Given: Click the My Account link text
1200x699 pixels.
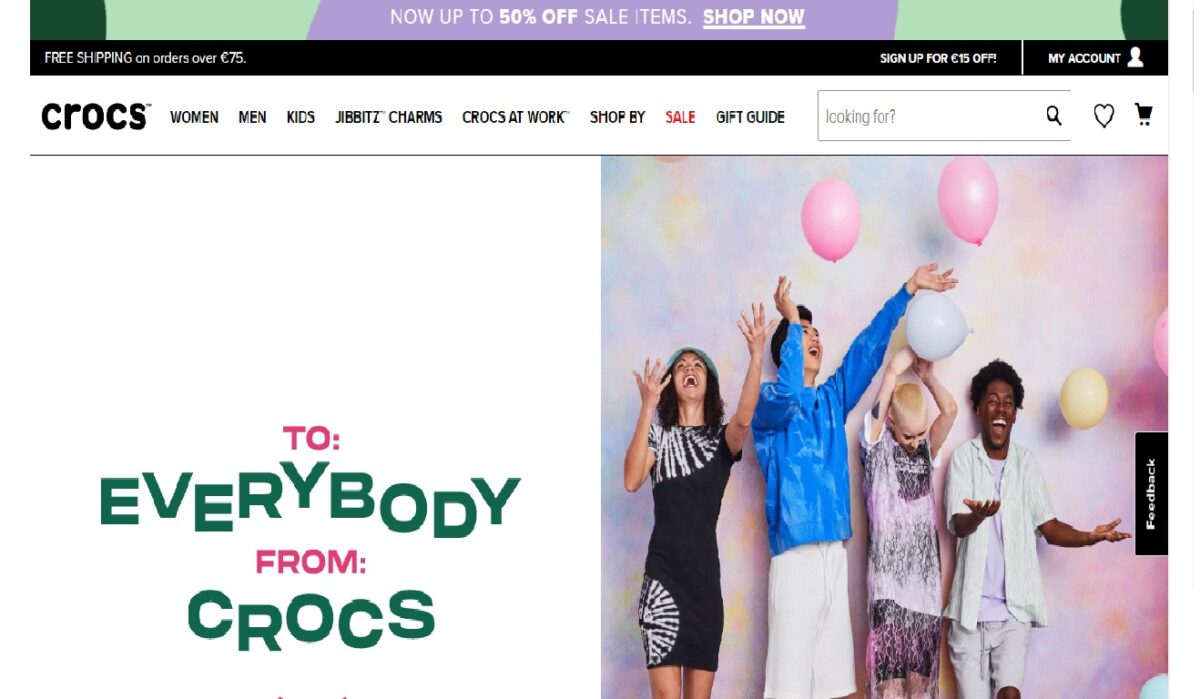Looking at the screenshot, I should 1084,58.
